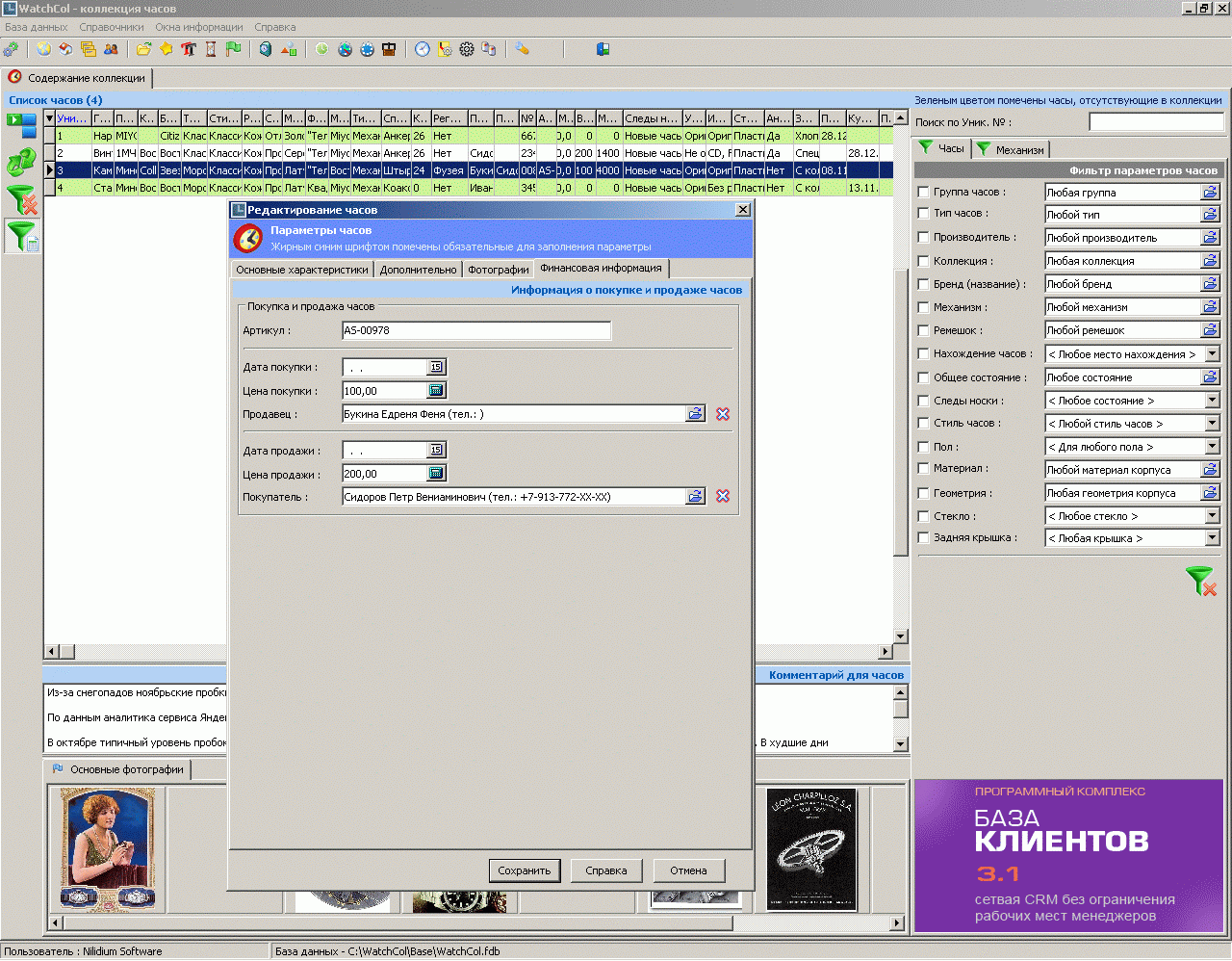Click into the Артикул input field
The image size is (1232, 961).
pyautogui.click(x=475, y=330)
